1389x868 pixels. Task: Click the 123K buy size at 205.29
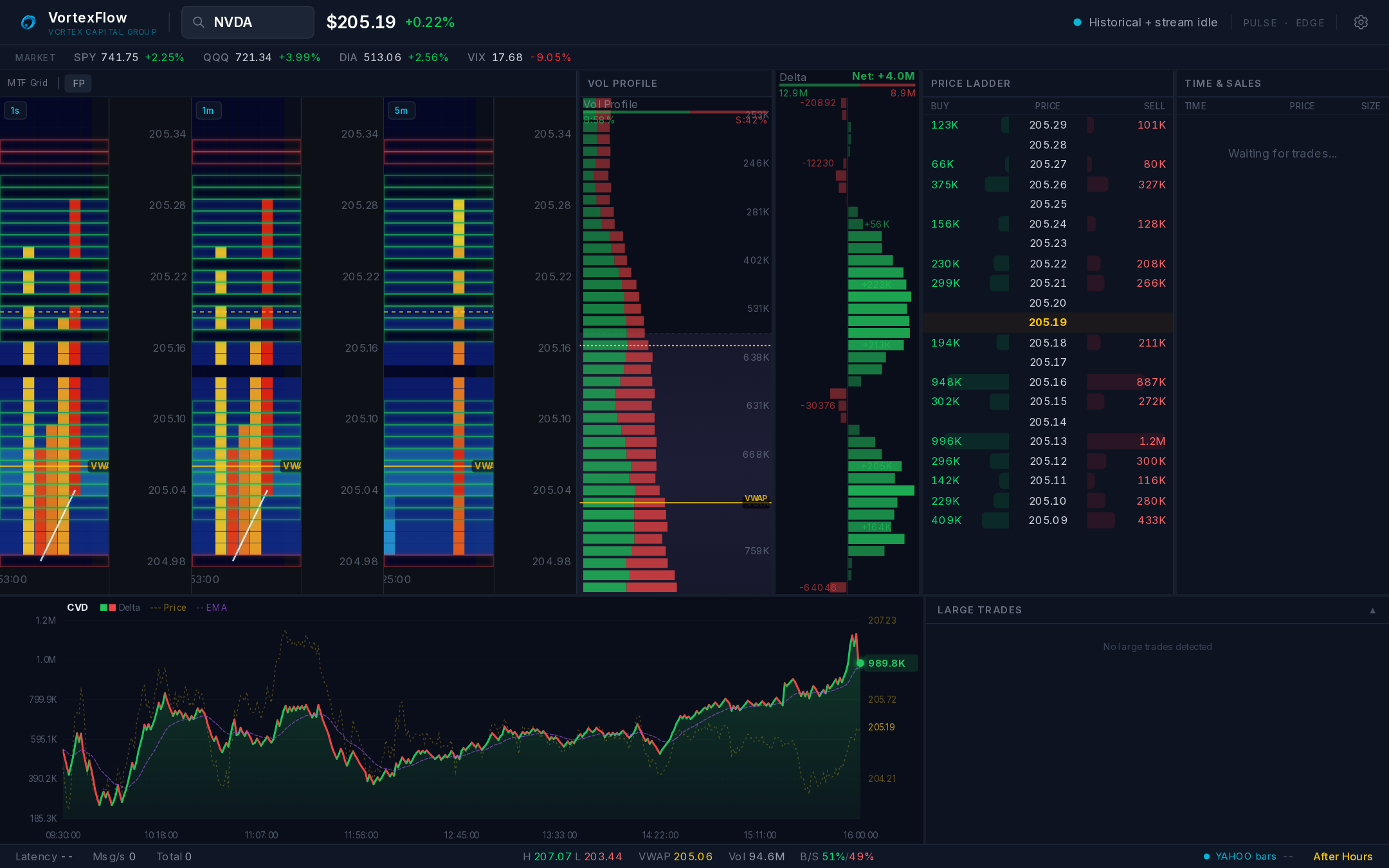click(x=945, y=125)
